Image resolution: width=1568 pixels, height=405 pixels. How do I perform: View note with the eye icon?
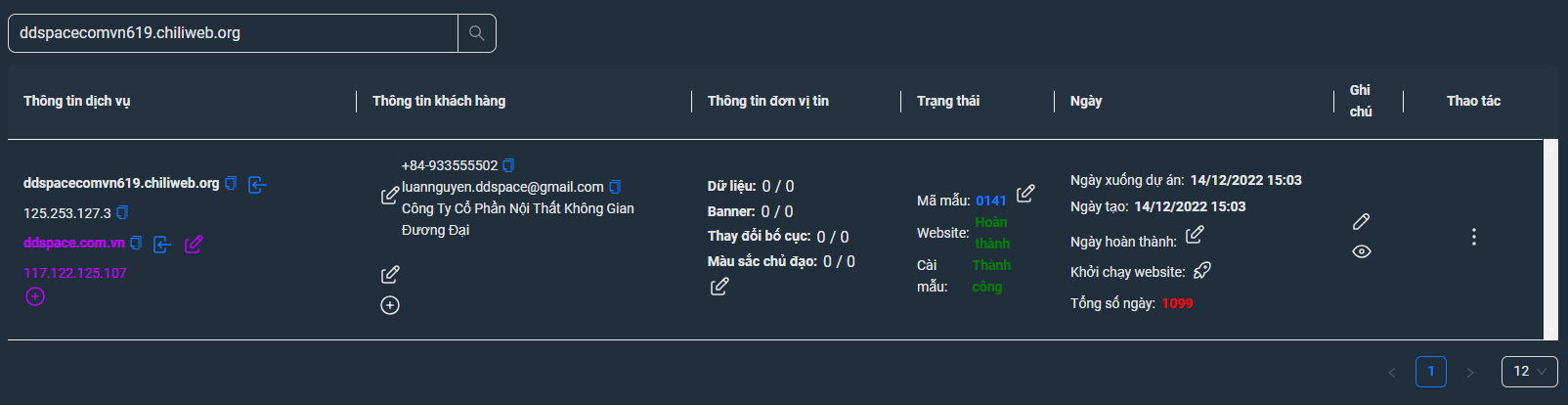click(1361, 251)
